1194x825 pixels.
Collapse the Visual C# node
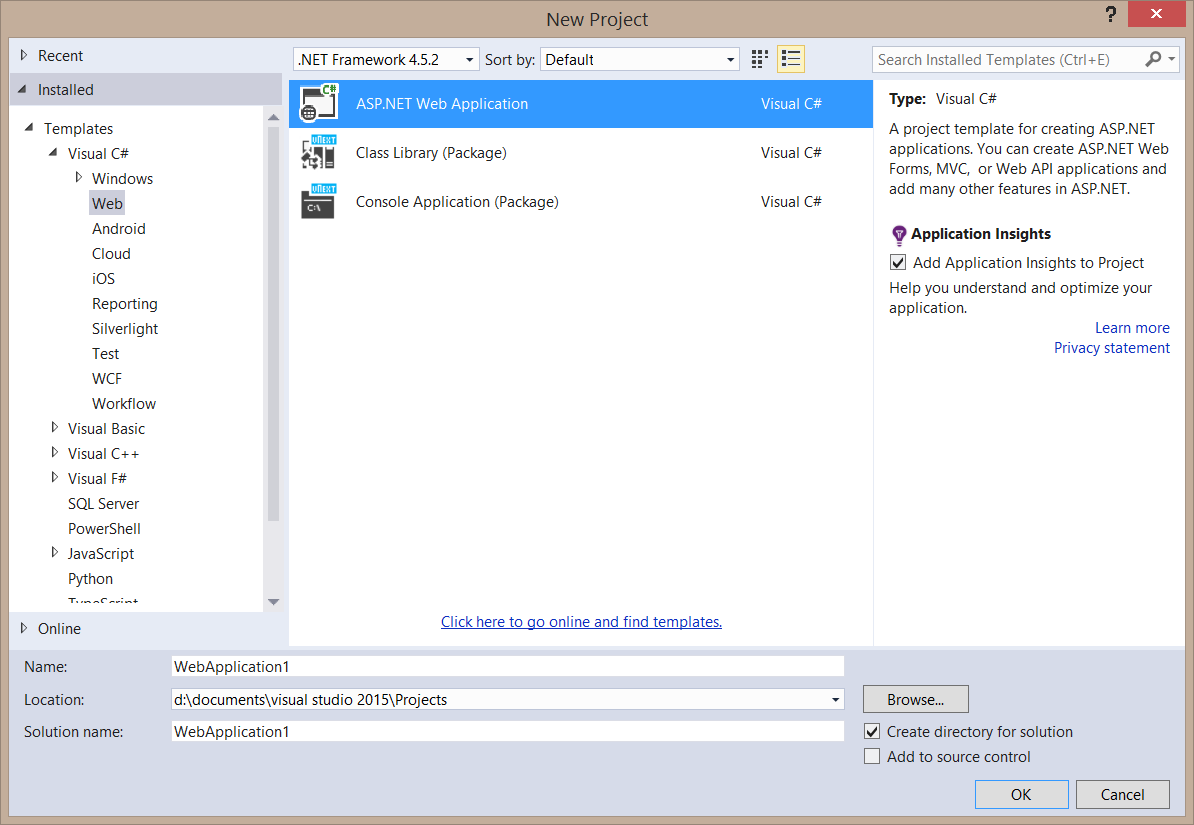pyautogui.click(x=53, y=152)
